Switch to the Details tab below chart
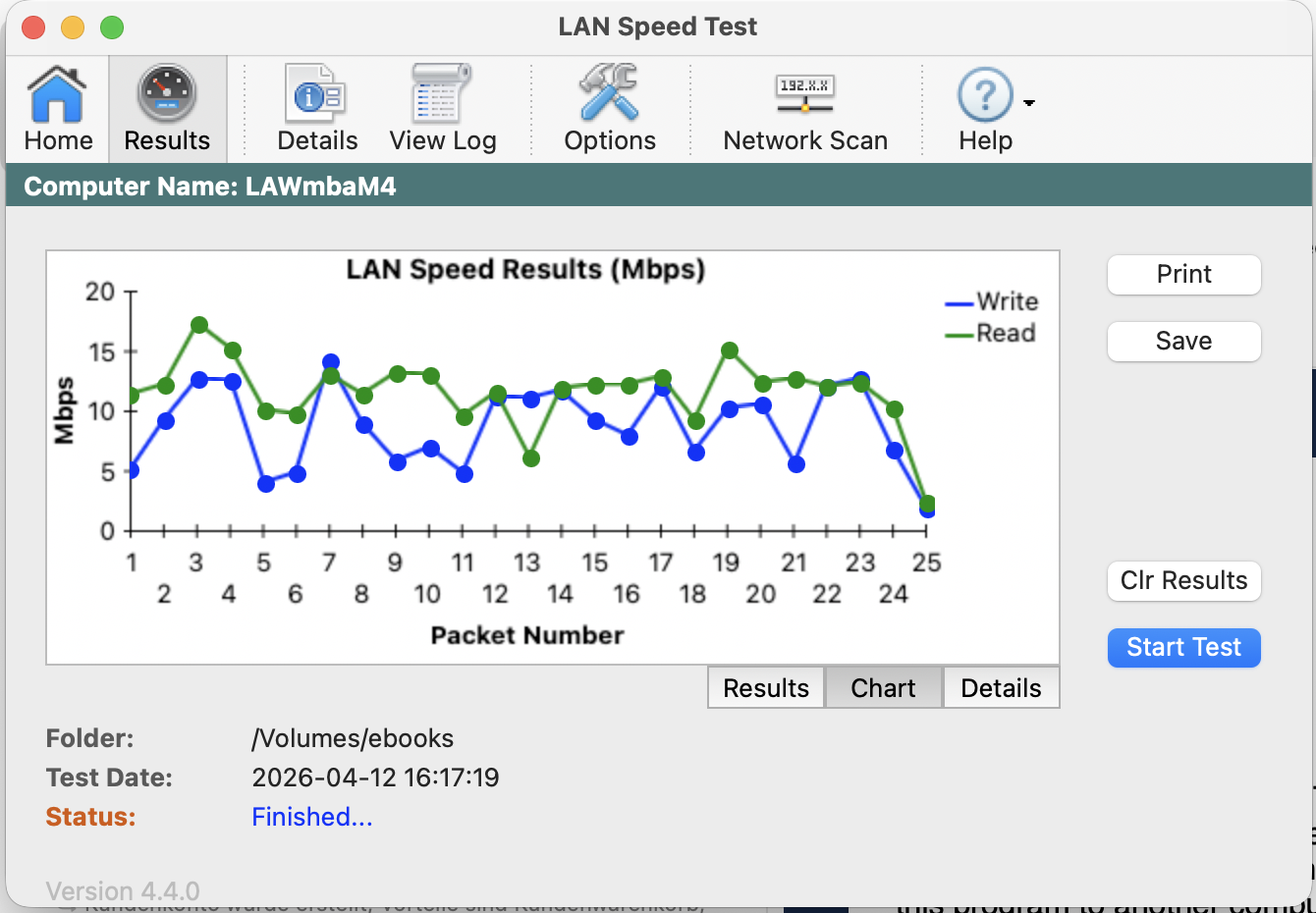 (x=1001, y=688)
